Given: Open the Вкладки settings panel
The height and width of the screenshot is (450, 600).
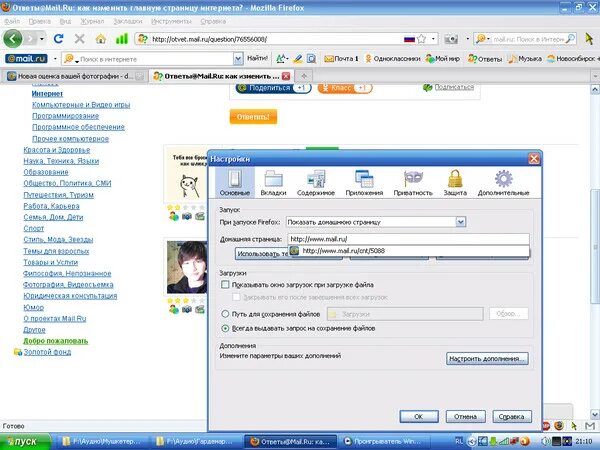Looking at the screenshot, I should (273, 183).
